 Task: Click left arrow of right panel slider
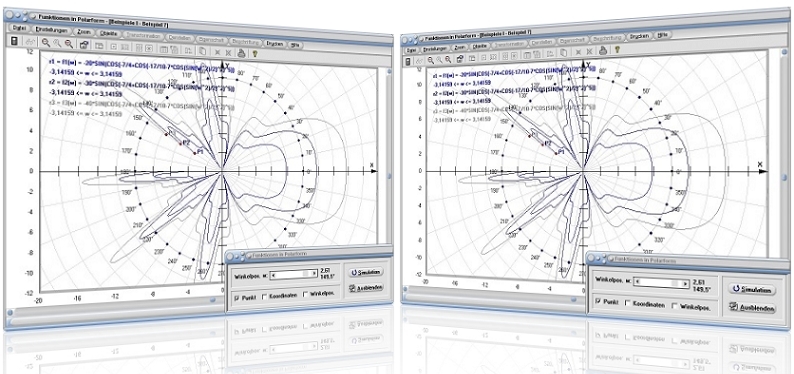tap(638, 280)
